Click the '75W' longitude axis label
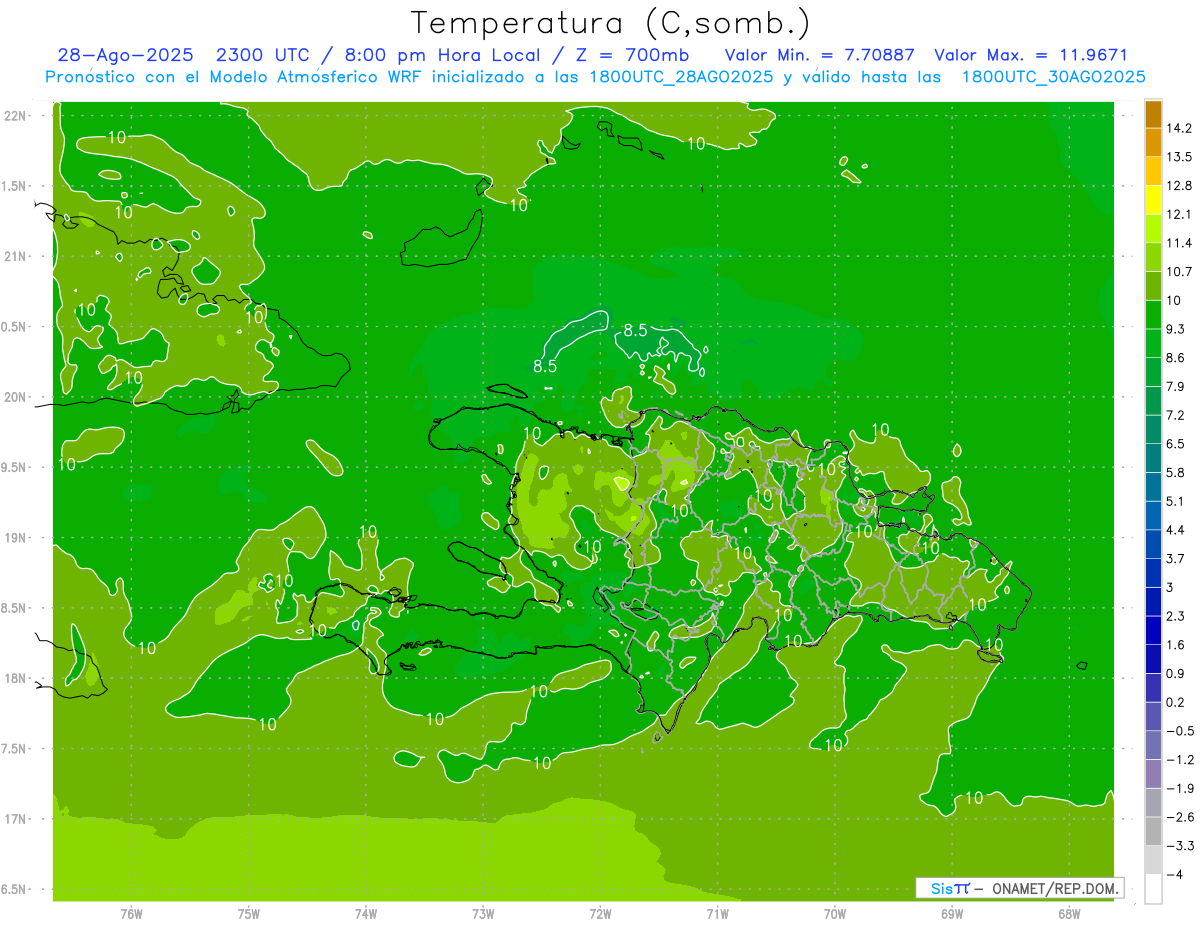The image size is (1200, 927). pyautogui.click(x=249, y=914)
